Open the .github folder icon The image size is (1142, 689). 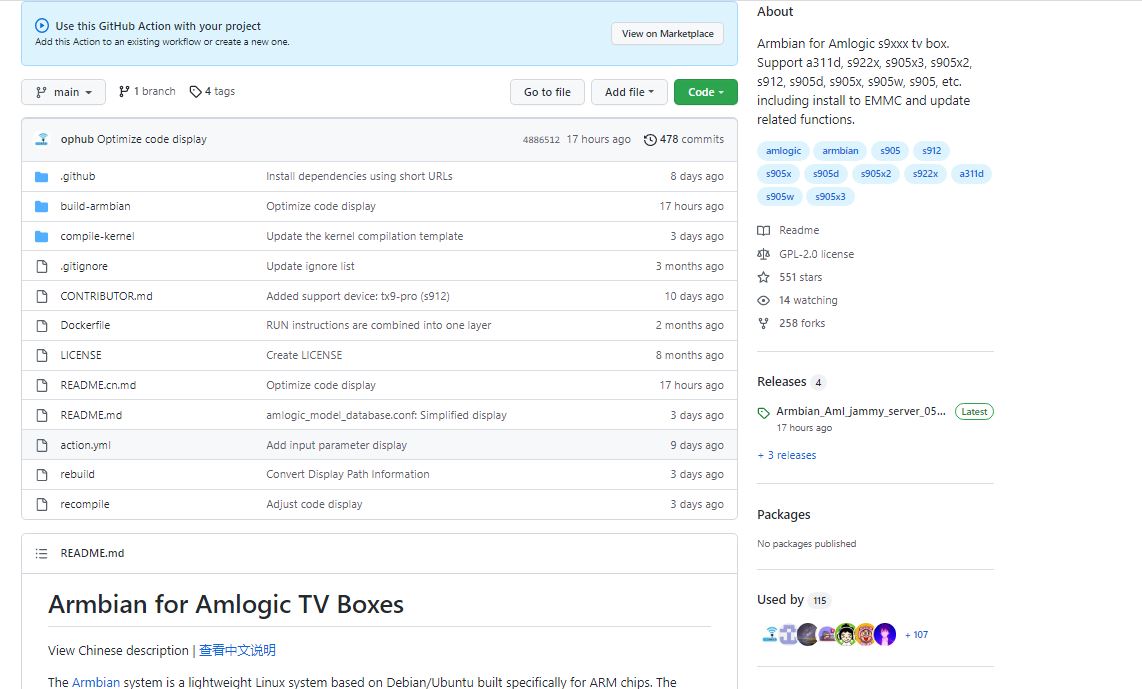(x=42, y=176)
